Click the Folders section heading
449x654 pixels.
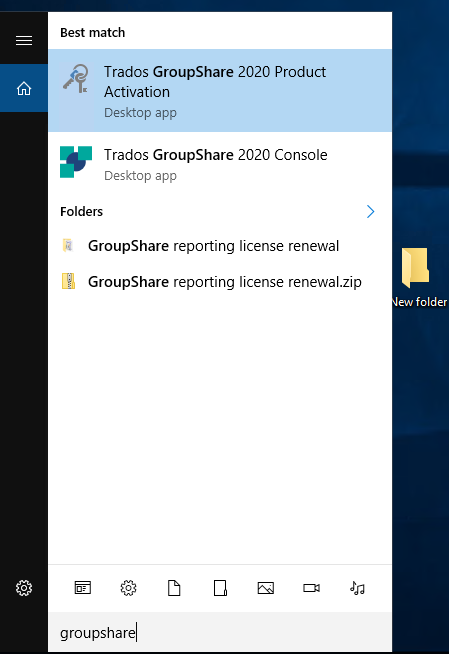(x=81, y=211)
